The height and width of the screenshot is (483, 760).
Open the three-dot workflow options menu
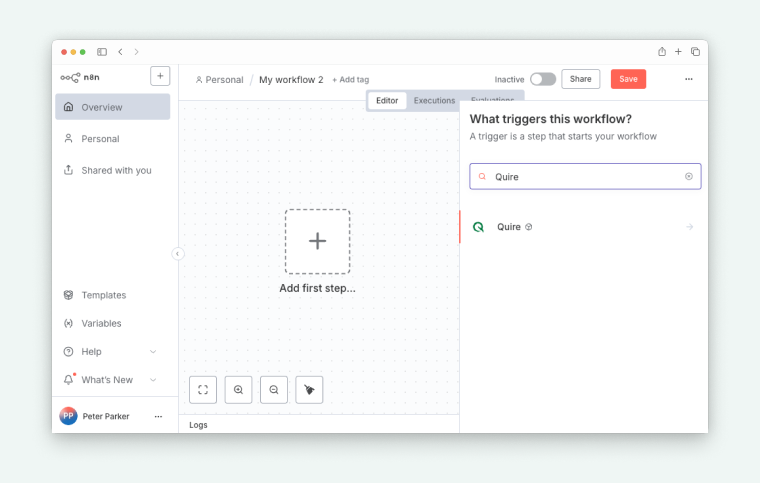[x=688, y=79]
